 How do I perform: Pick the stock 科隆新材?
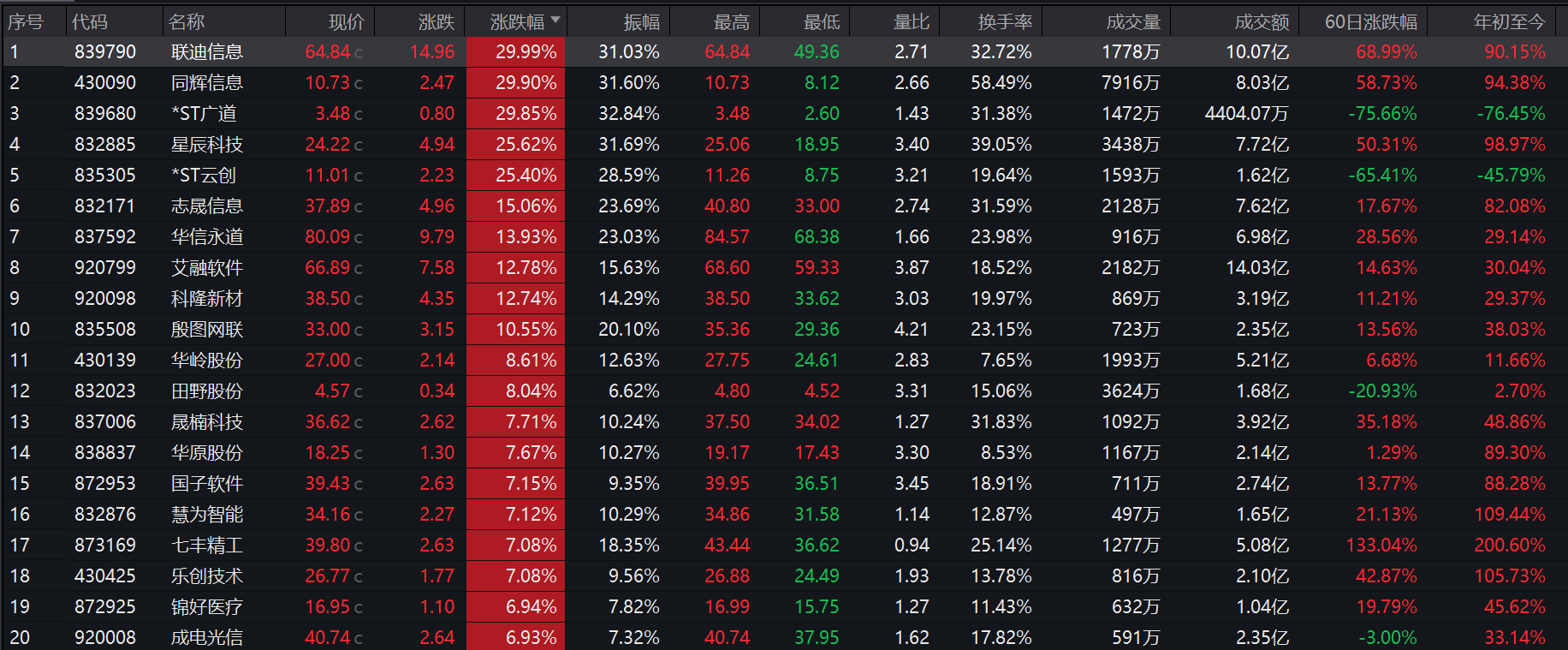(207, 299)
